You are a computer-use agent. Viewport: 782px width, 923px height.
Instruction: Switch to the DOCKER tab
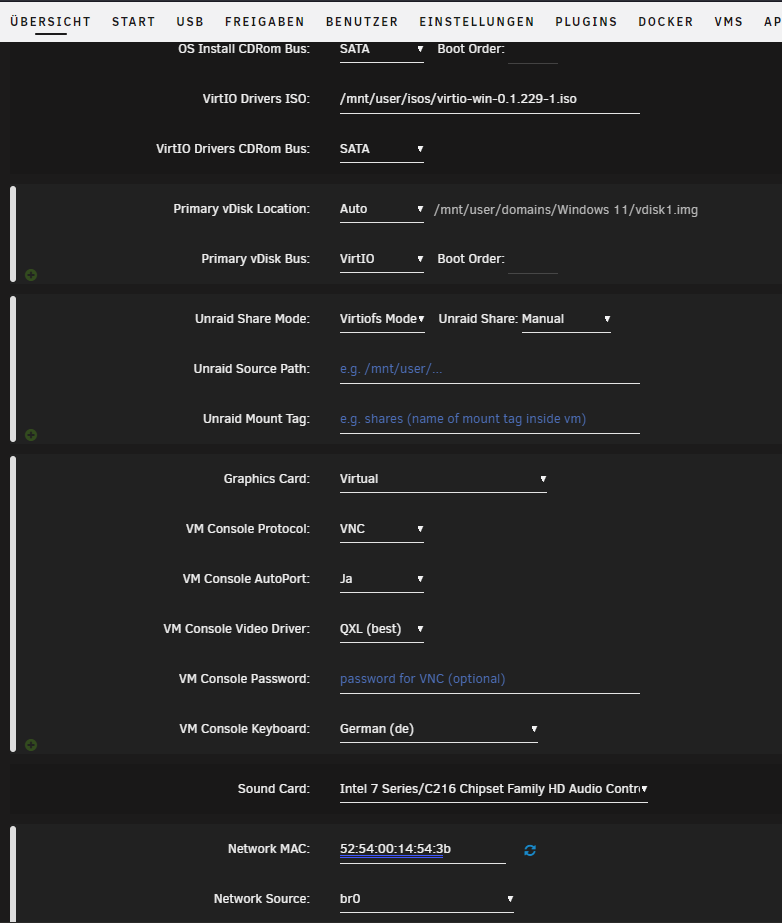665,22
